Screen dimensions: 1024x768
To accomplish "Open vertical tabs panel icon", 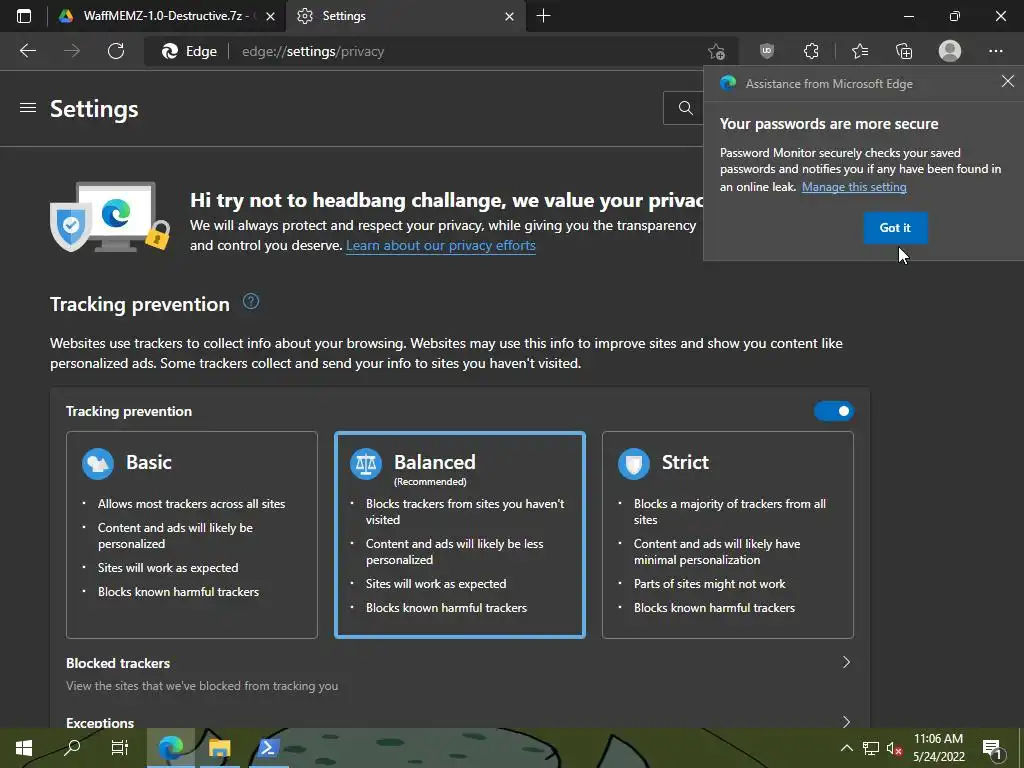I will point(24,16).
